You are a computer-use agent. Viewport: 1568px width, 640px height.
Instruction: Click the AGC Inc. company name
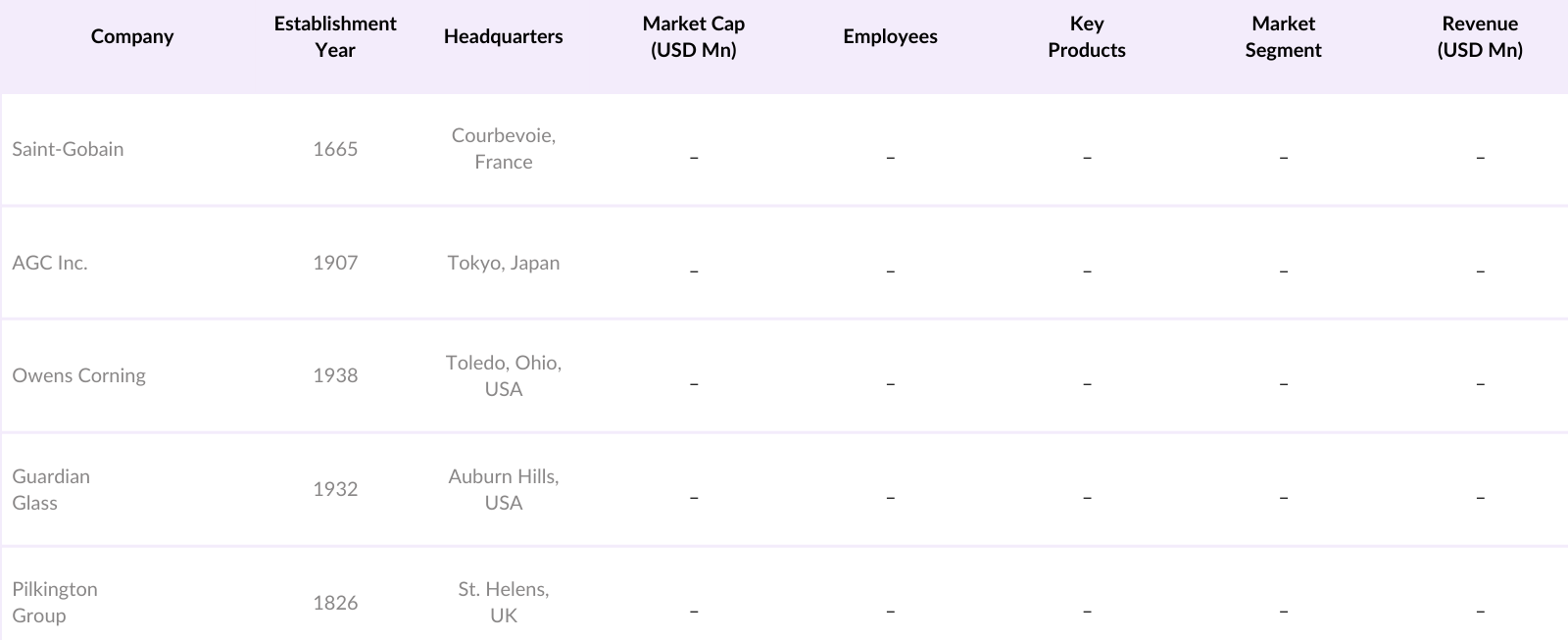click(x=50, y=263)
